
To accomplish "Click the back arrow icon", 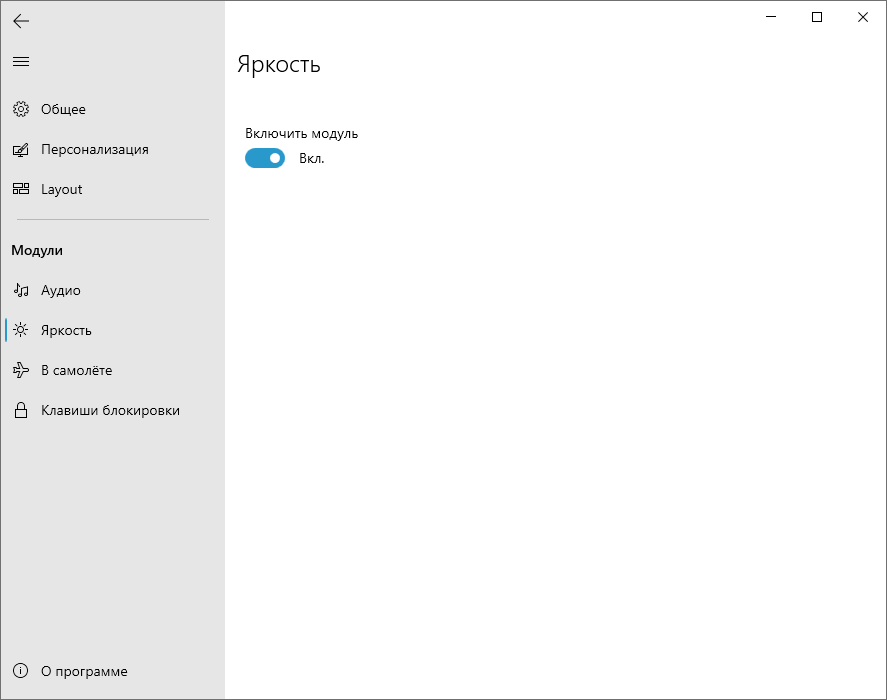I will tap(21, 21).
